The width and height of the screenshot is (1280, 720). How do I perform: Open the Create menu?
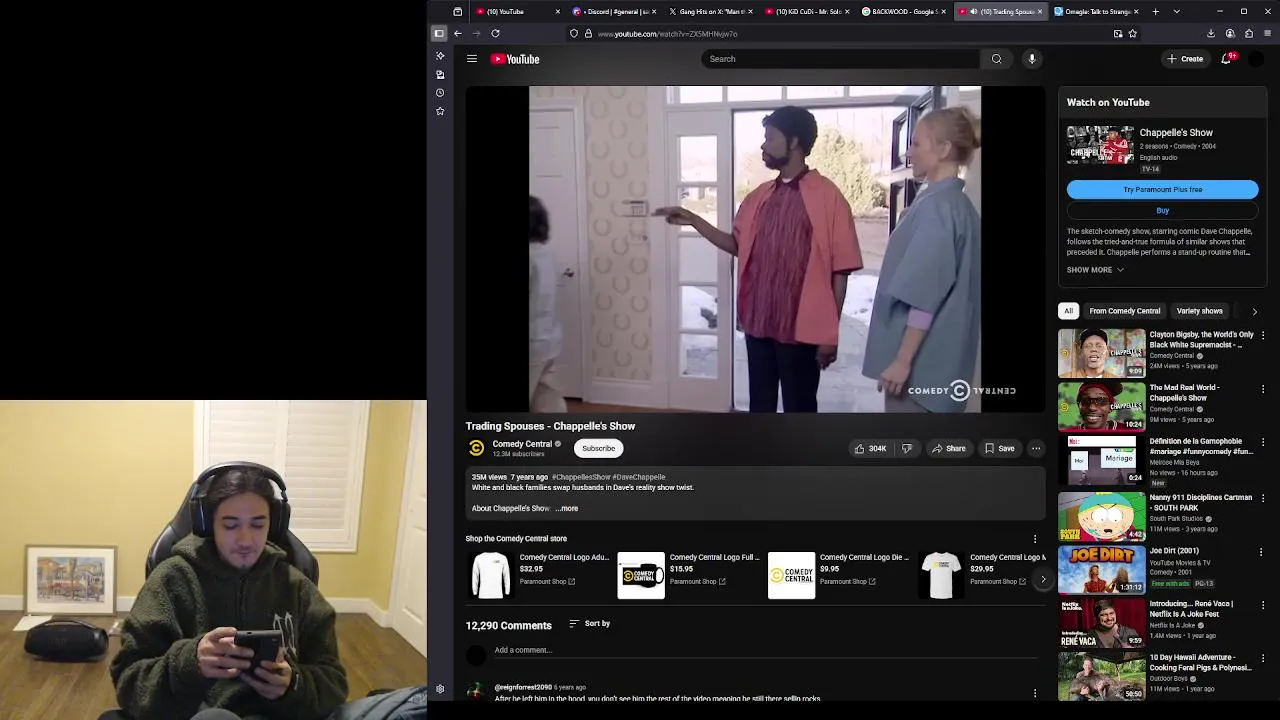click(1185, 59)
